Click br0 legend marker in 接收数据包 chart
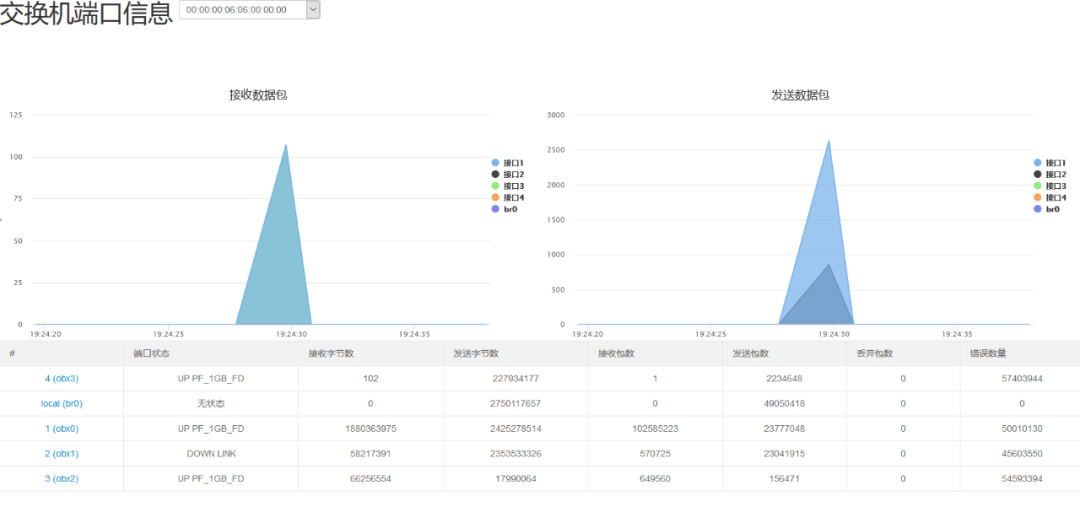This screenshot has height=507, width=1080. (x=495, y=209)
